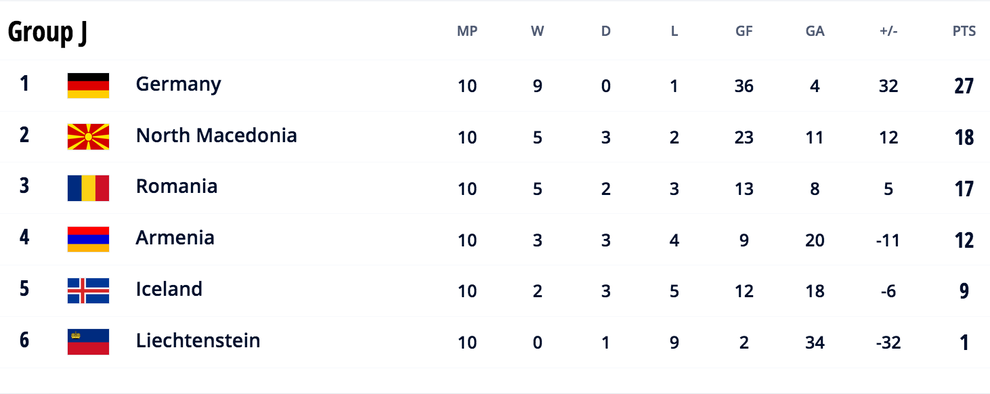The width and height of the screenshot is (990, 394).
Task: Select the Armenia team name
Action: (175, 237)
